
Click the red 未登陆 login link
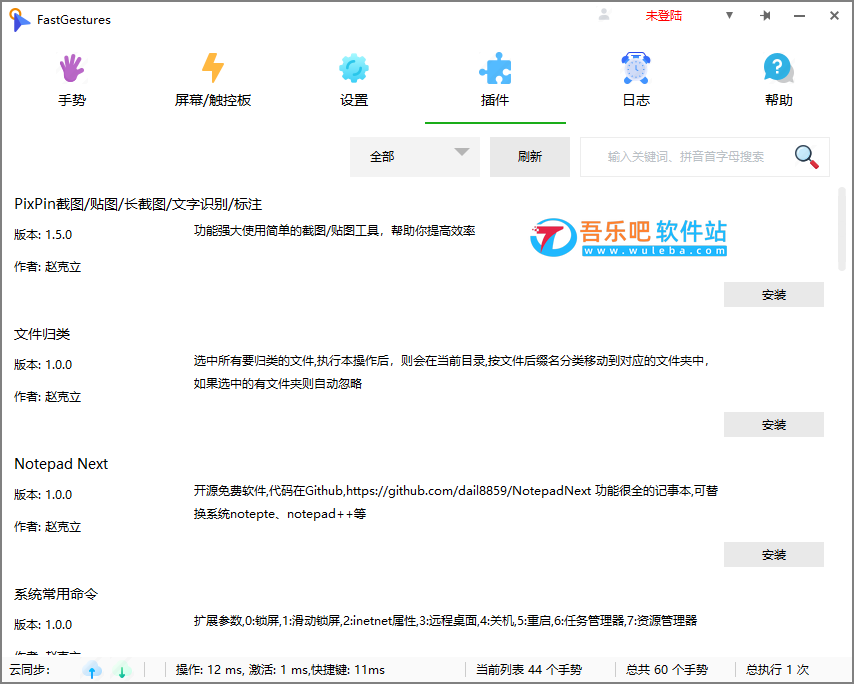(663, 16)
